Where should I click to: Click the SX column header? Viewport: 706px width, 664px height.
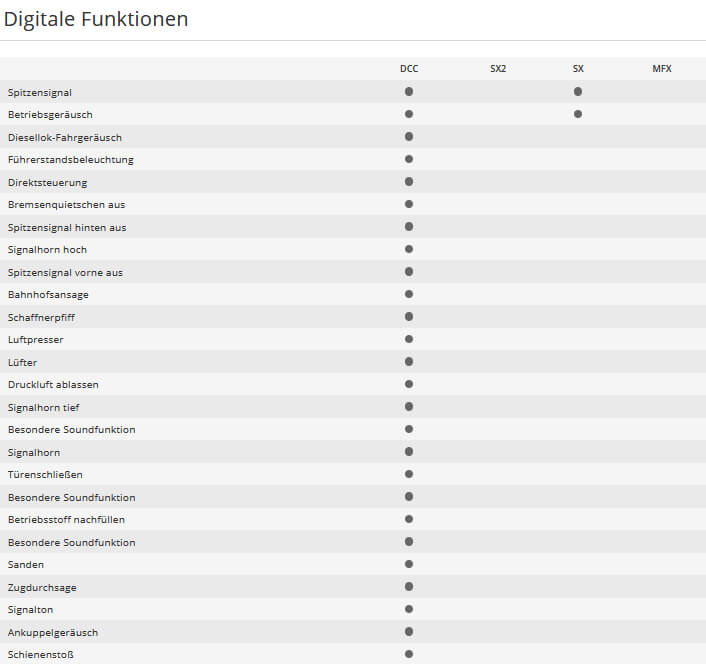578,69
